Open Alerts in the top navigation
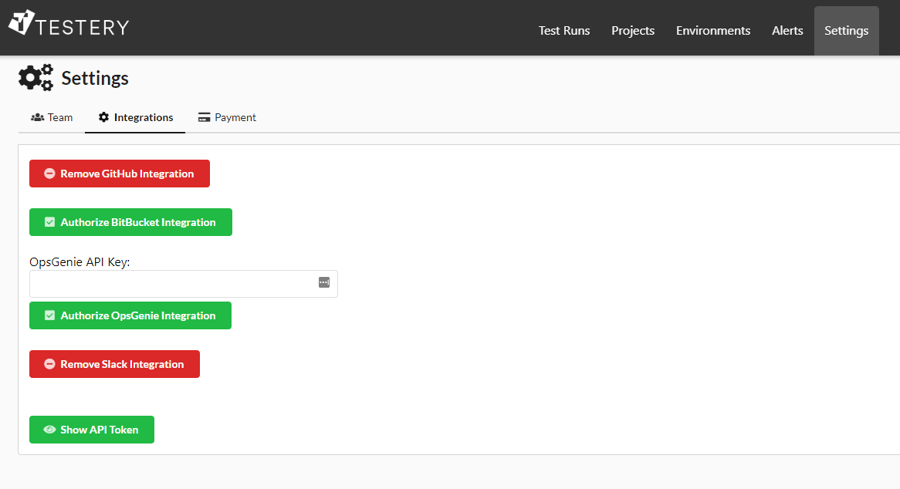 pos(787,30)
